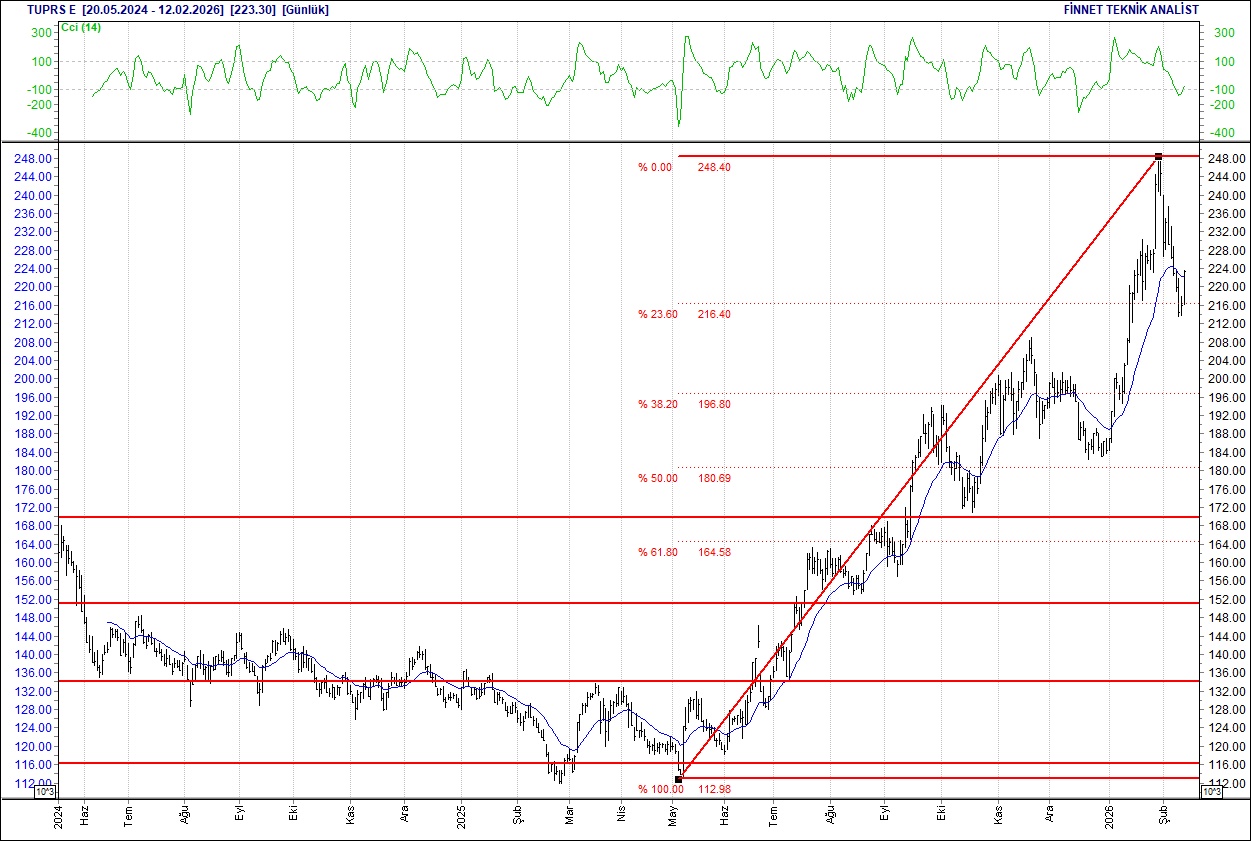Click the % 38.20 Fibonacci label
The image size is (1251, 841).
click(x=657, y=404)
